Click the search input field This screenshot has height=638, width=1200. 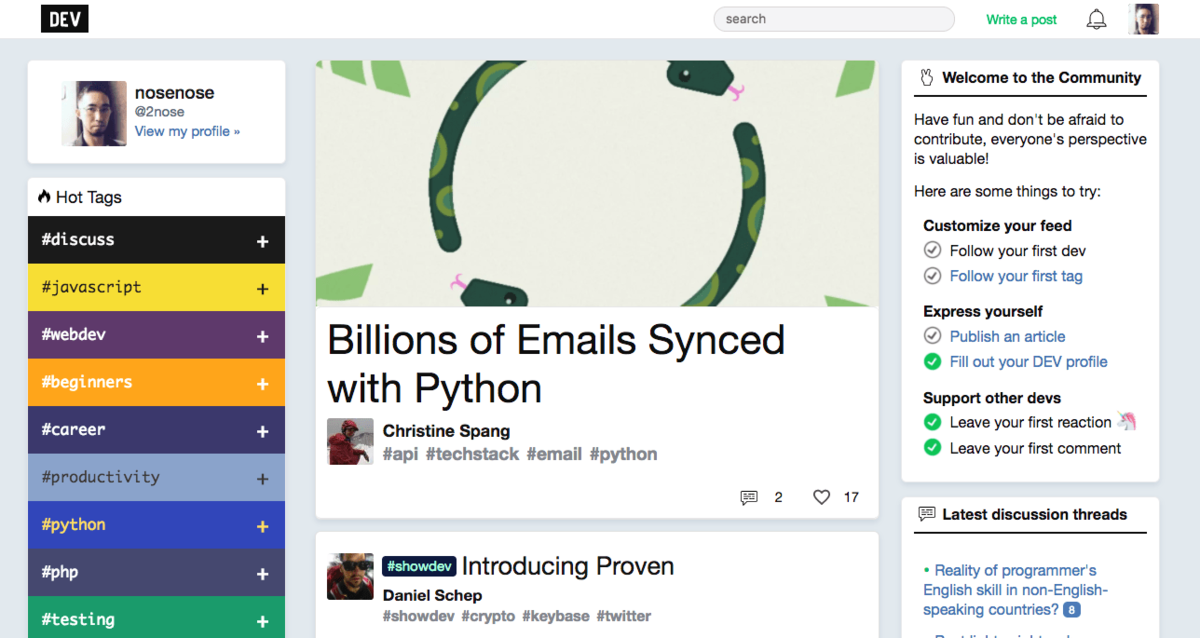tap(834, 19)
